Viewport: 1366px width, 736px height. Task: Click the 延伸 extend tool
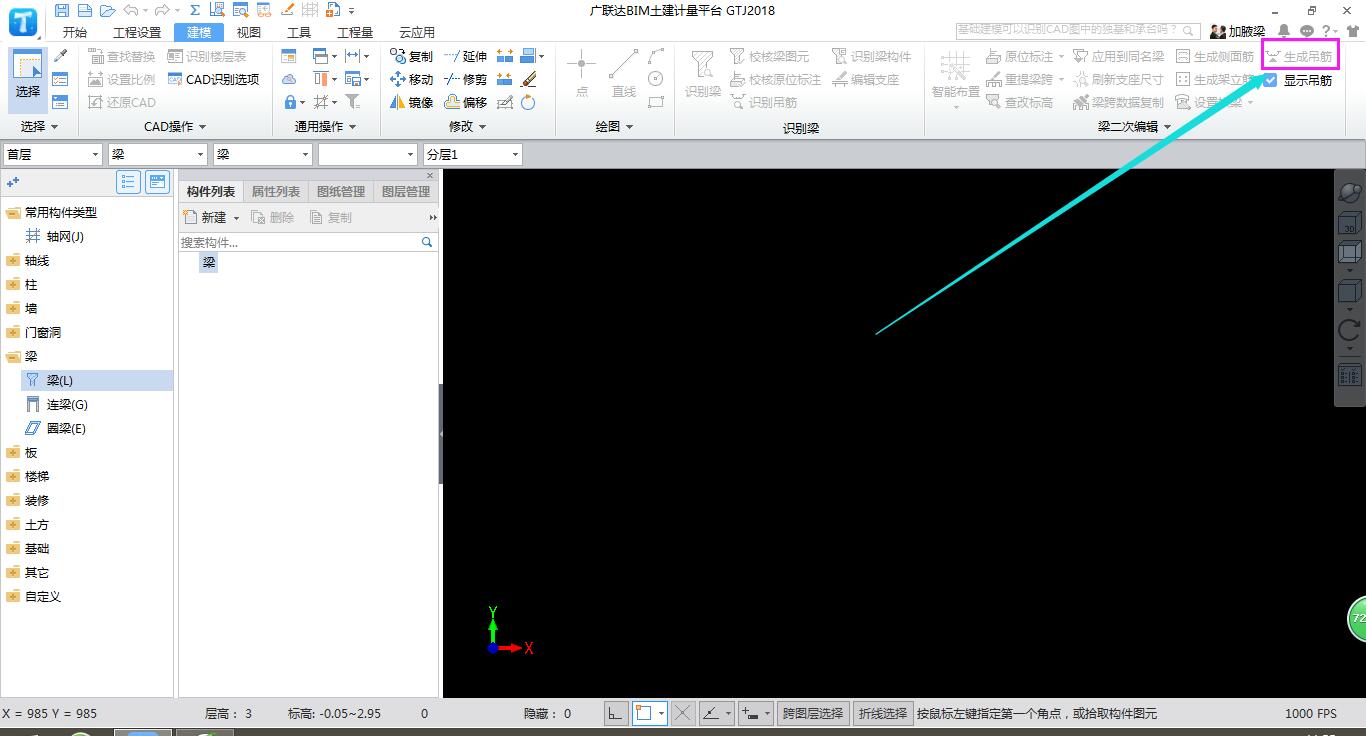[x=465, y=56]
